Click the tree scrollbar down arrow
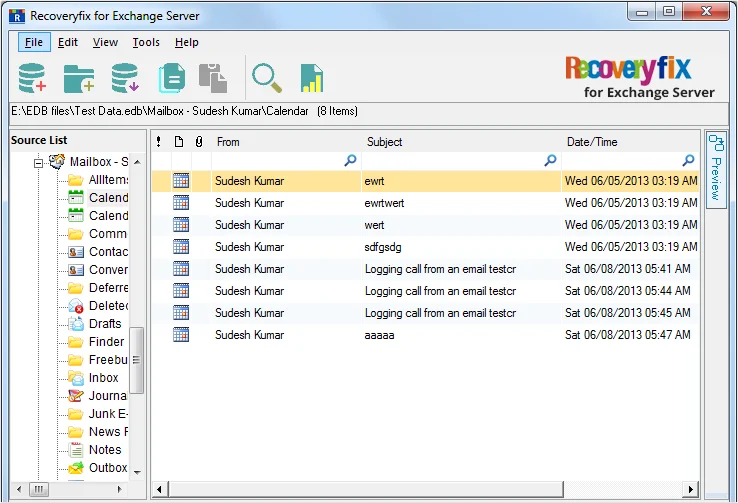Image resolution: width=738 pixels, height=503 pixels. (x=137, y=472)
